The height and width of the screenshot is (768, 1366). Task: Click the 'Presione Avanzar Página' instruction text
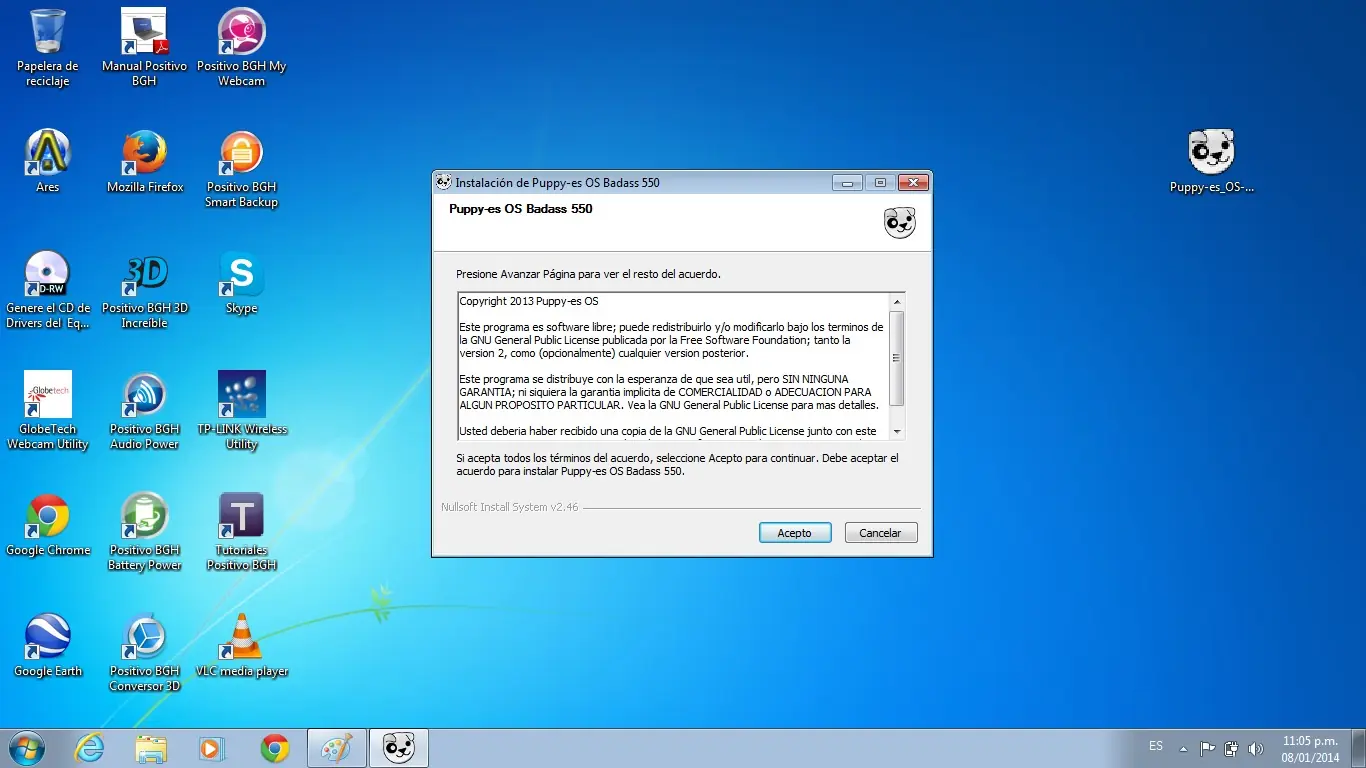coord(588,273)
